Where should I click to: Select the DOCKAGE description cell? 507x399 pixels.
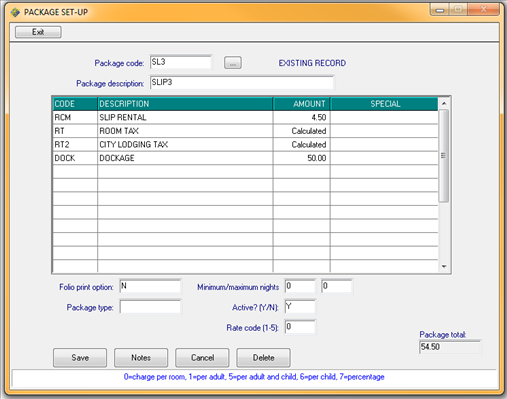[185, 158]
